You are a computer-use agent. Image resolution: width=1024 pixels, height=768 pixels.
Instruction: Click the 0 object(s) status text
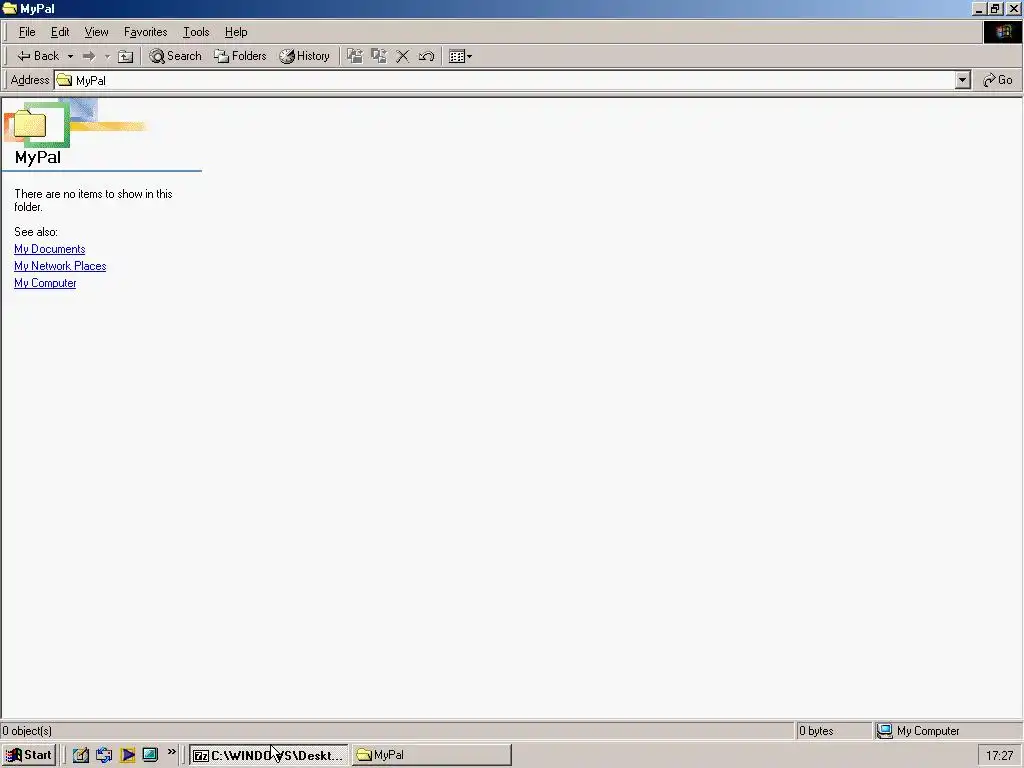coord(27,731)
